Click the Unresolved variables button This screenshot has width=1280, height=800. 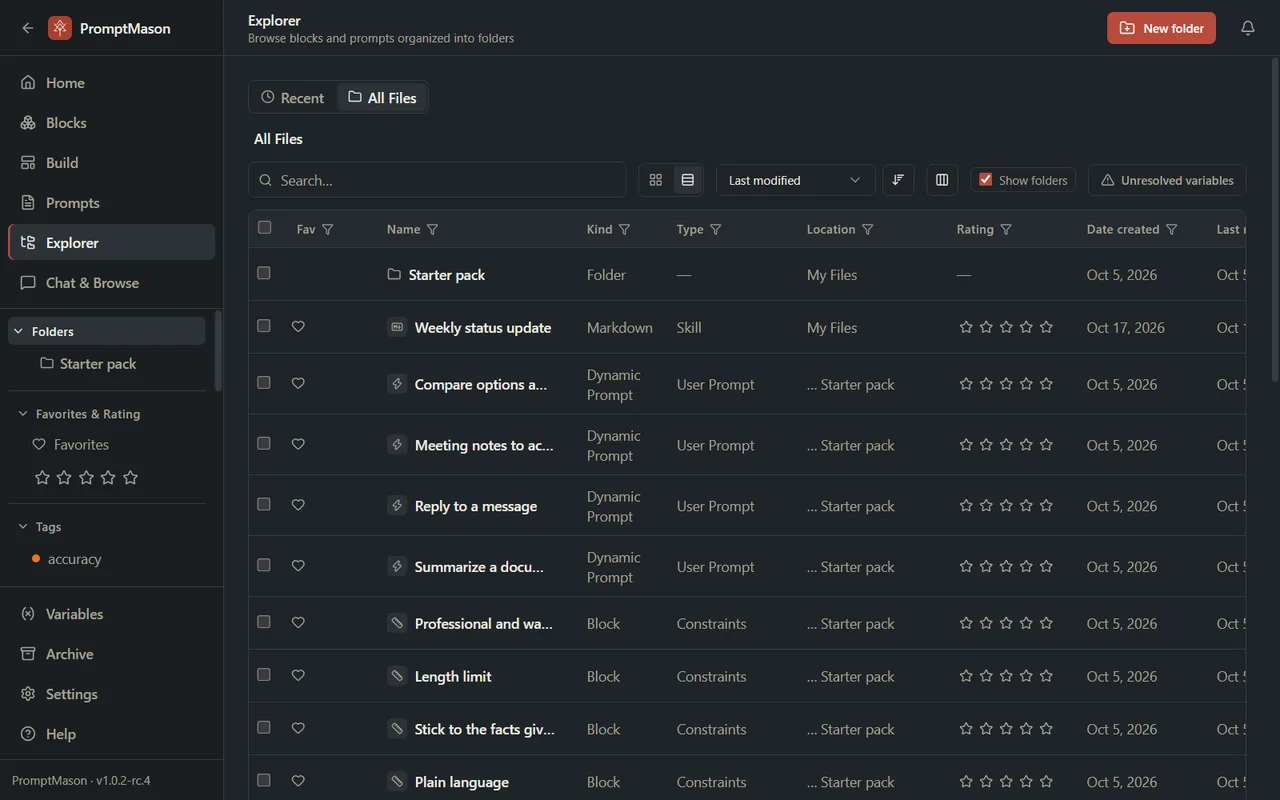(1167, 180)
